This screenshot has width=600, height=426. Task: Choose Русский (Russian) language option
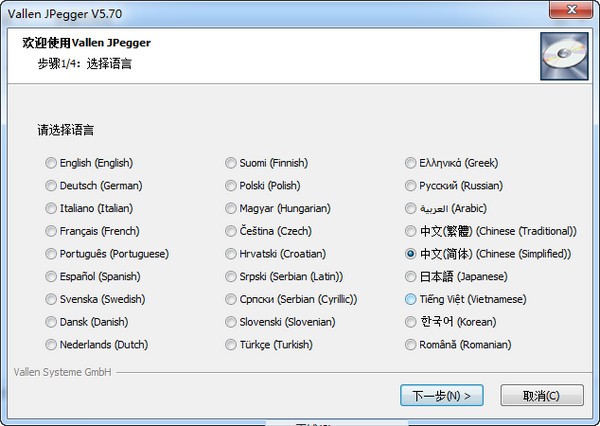click(x=411, y=186)
